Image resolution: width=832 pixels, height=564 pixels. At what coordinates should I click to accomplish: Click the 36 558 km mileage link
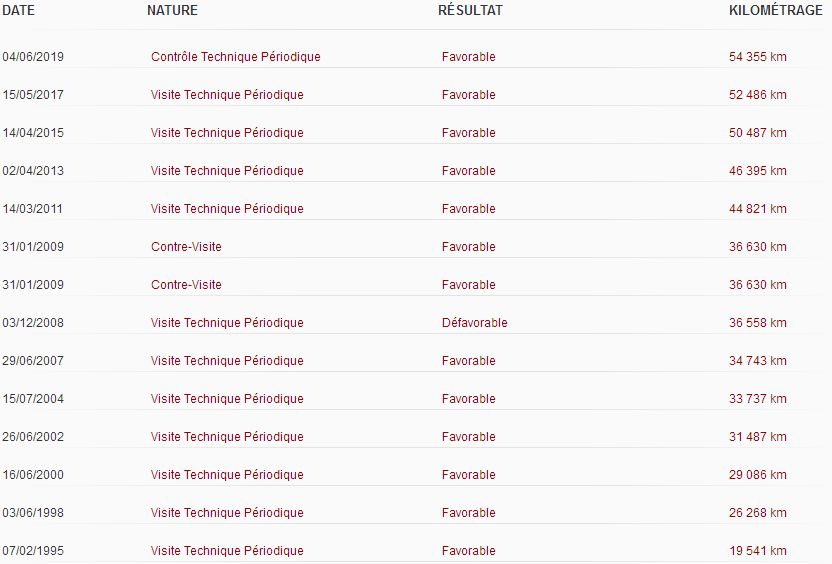tap(757, 323)
